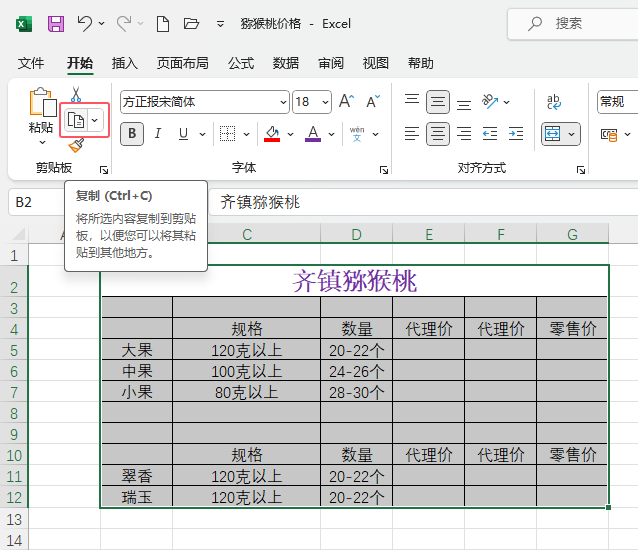This screenshot has width=638, height=550.
Task: Open the borders dropdown arrow
Action: 246,134
